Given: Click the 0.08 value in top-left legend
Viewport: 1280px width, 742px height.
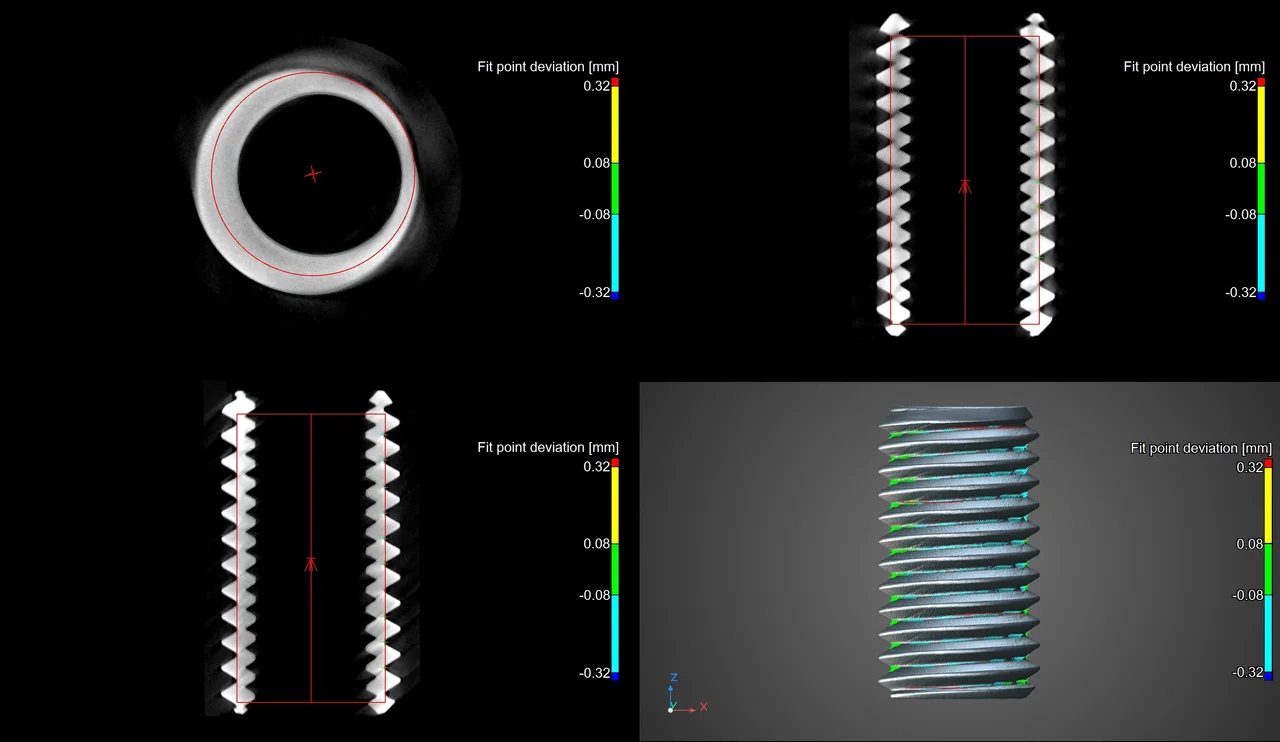Looking at the screenshot, I should coord(598,163).
